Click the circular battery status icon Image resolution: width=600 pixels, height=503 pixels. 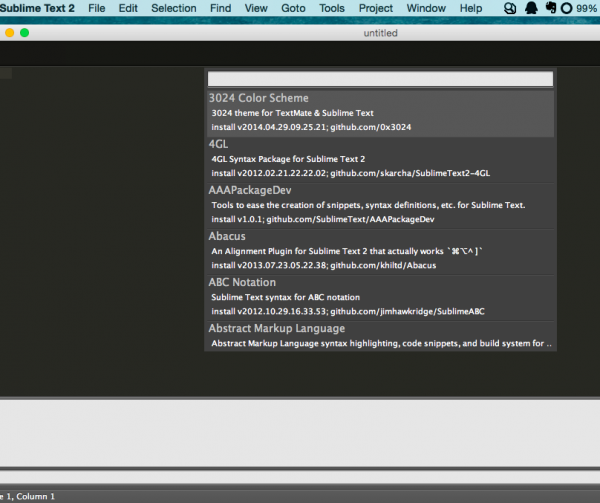point(566,8)
